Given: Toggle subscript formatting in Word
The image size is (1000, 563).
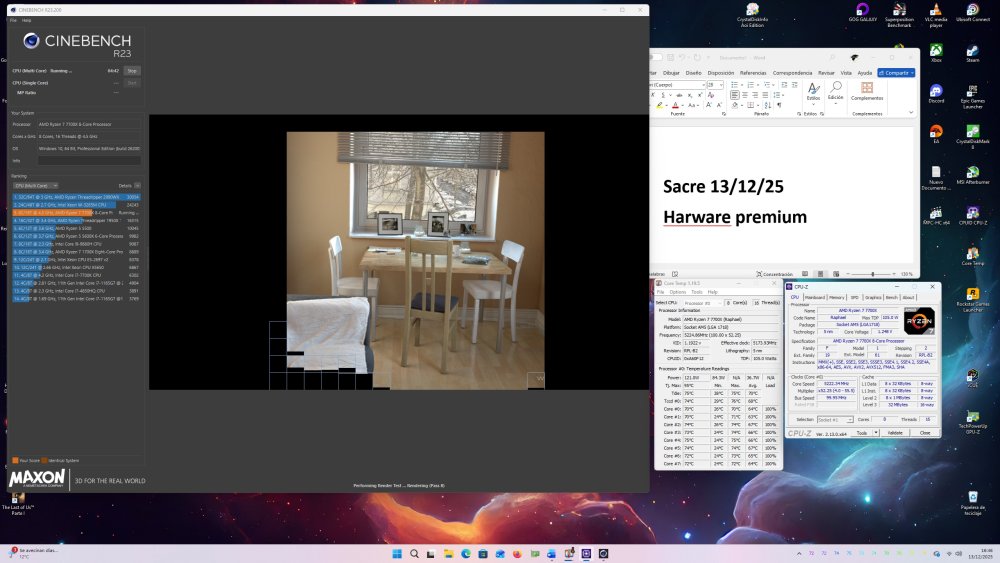Looking at the screenshot, I should (690, 95).
